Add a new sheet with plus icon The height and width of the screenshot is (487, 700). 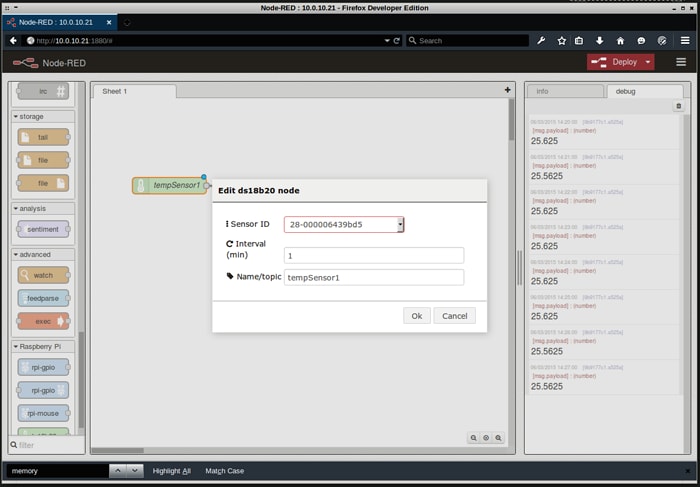tap(508, 90)
